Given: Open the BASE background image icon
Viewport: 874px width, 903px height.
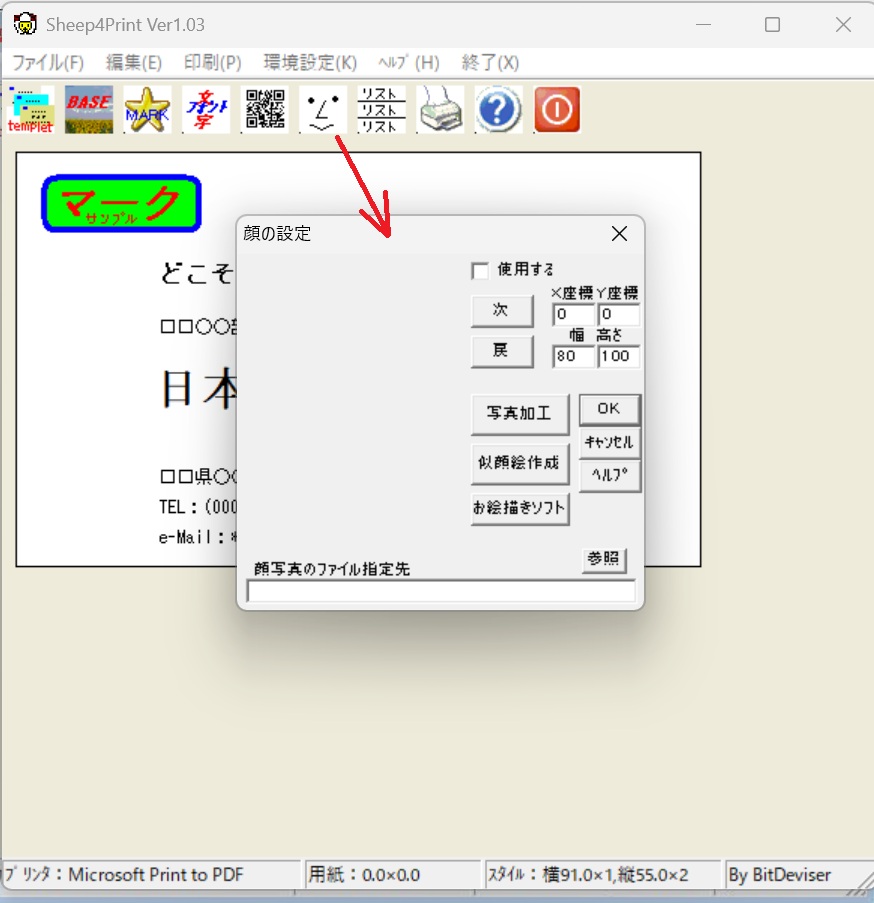Looking at the screenshot, I should pos(89,110).
